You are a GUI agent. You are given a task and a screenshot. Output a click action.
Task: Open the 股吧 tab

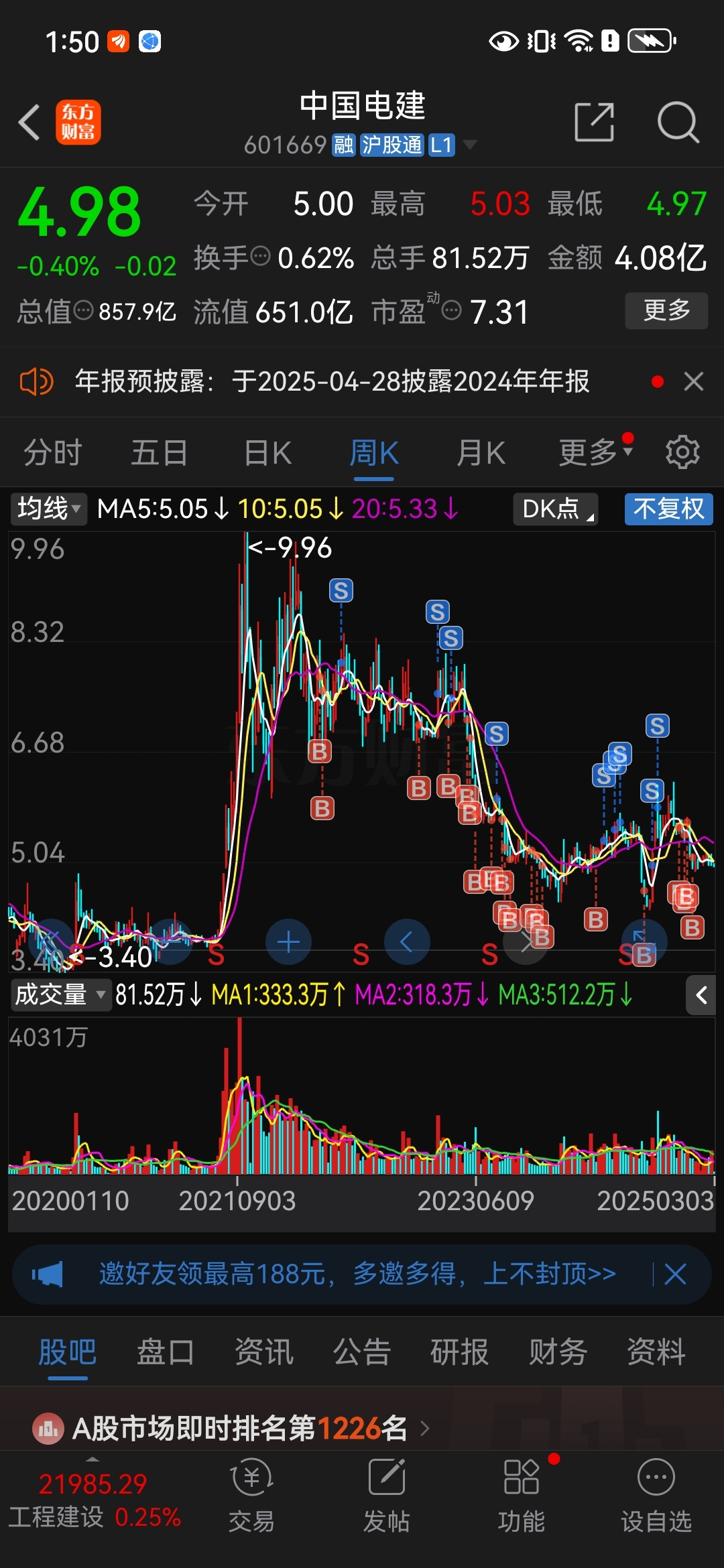[68, 1352]
